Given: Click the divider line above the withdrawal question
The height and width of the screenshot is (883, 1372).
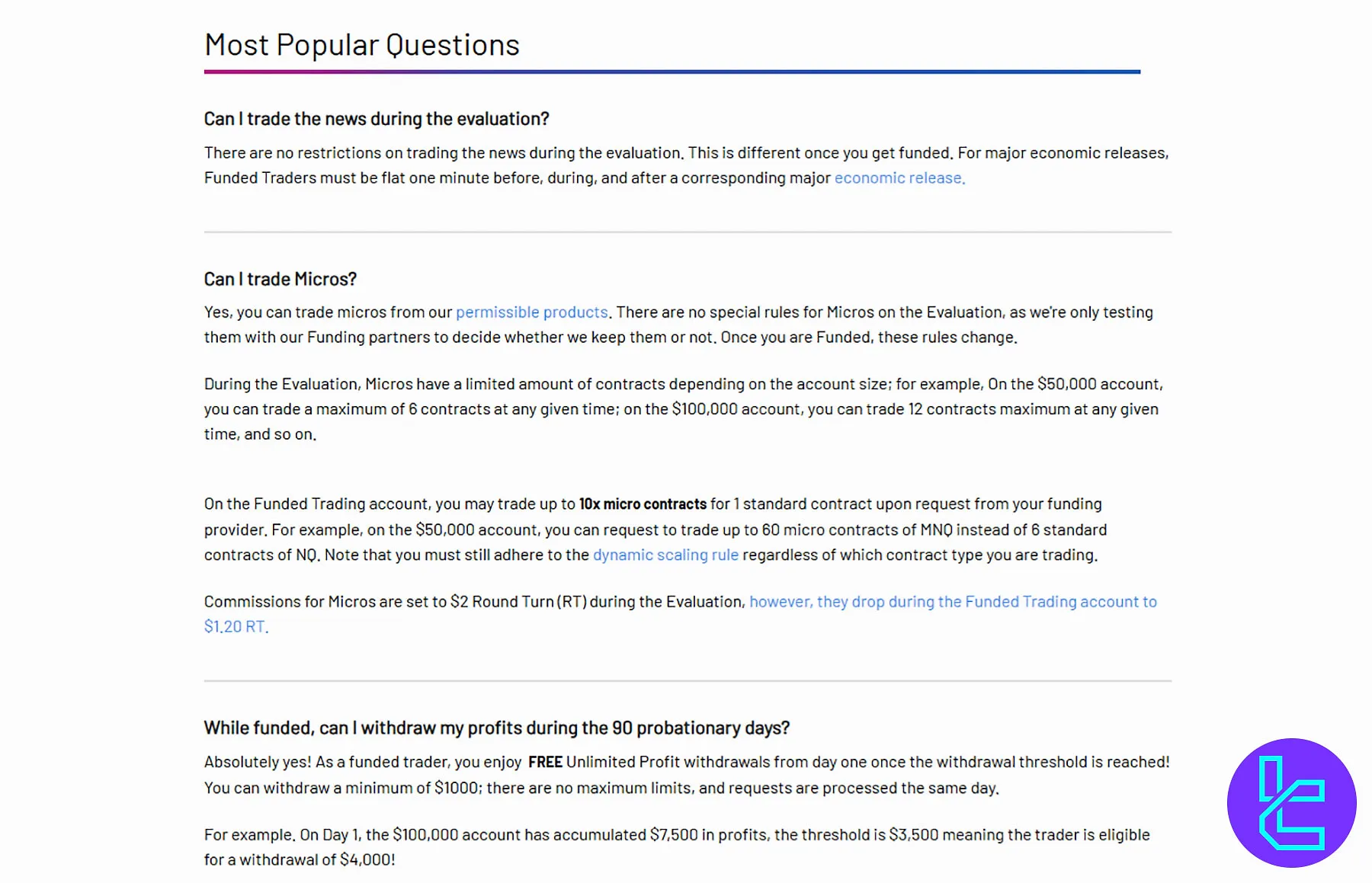Looking at the screenshot, I should coord(687,680).
